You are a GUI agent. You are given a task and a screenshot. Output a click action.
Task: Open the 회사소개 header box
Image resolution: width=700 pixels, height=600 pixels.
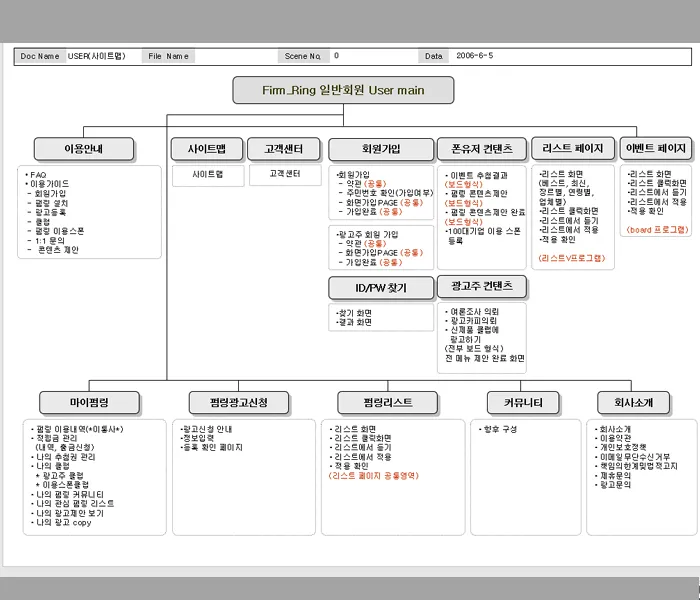626,403
